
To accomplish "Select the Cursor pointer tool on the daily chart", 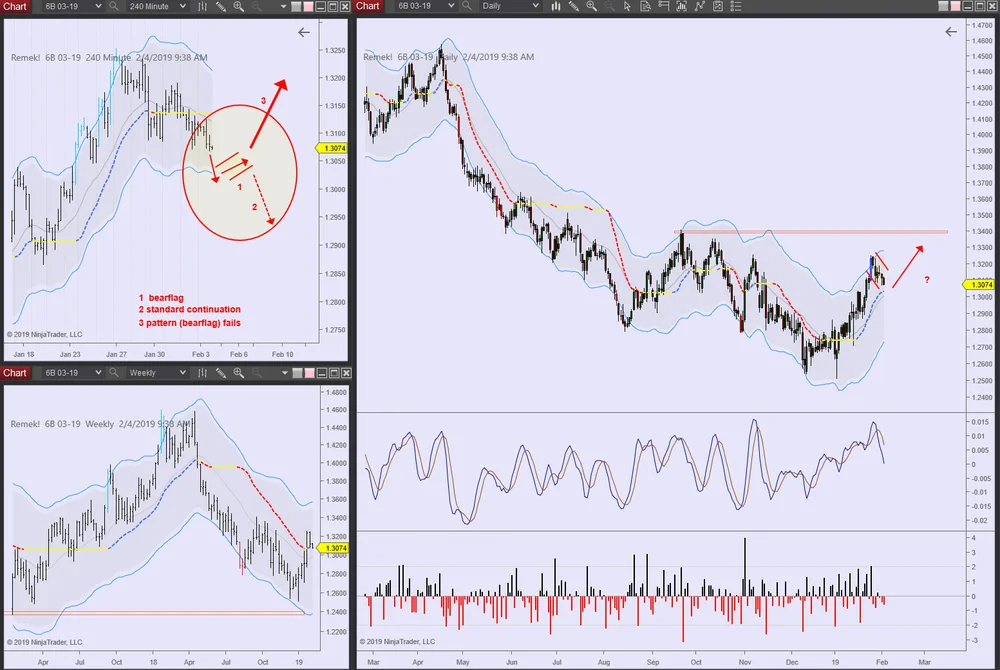I will [x=626, y=7].
